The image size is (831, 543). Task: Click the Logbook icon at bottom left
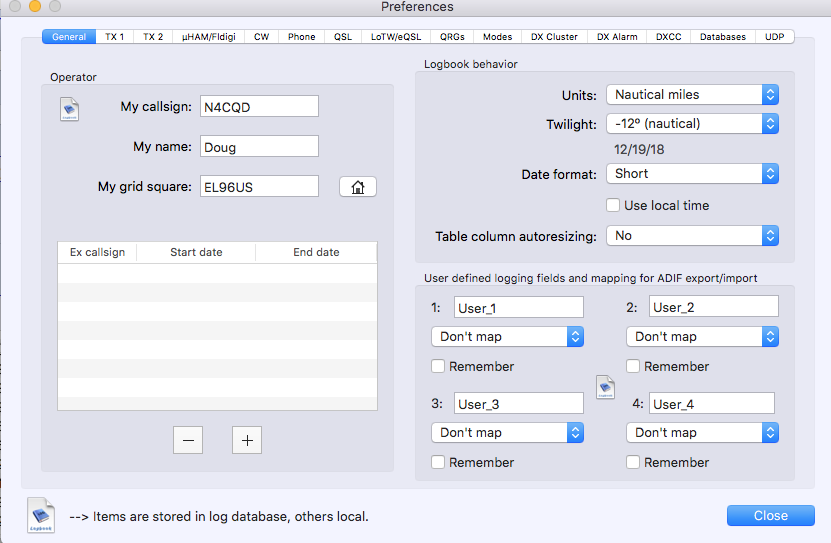click(x=41, y=514)
